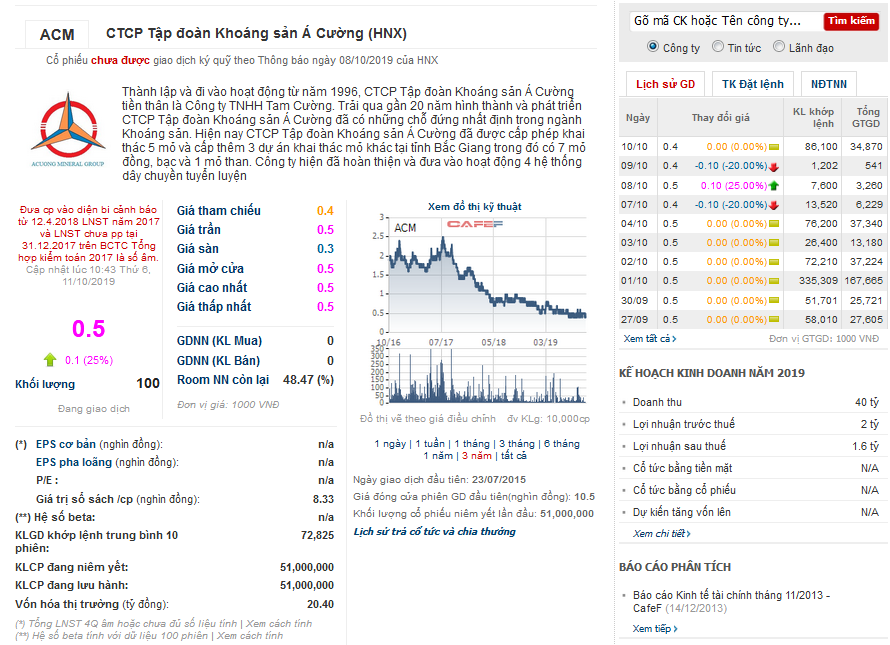Click the Room NN còn lại 48.47 (%) value
Screen dimensions: 890x645
tap(308, 380)
